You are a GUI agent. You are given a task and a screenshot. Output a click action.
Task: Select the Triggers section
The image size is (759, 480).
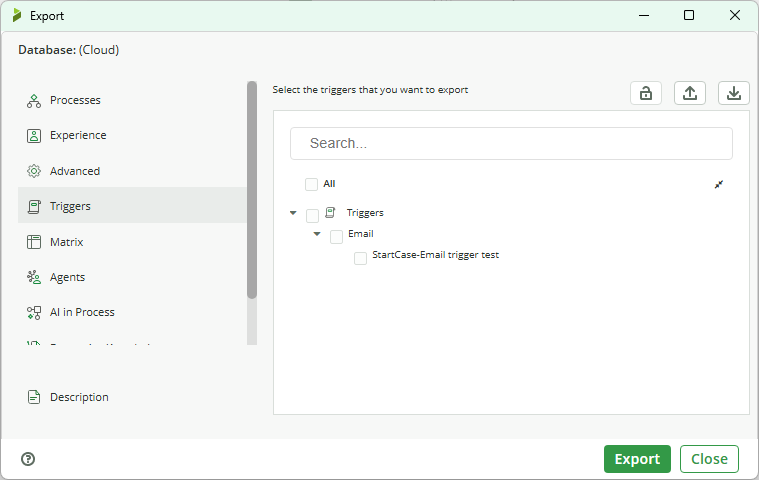(132, 206)
